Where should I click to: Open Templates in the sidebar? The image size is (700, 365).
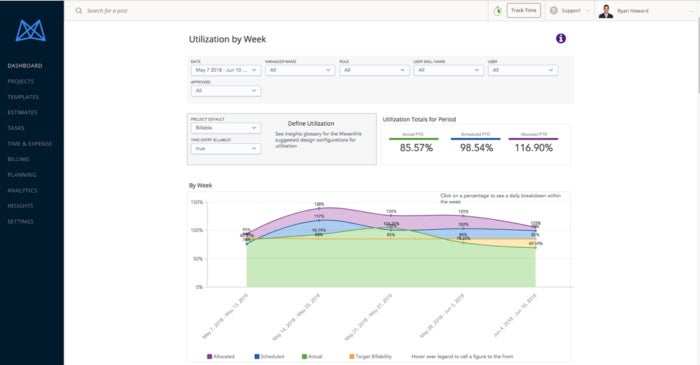pyautogui.click(x=23, y=97)
